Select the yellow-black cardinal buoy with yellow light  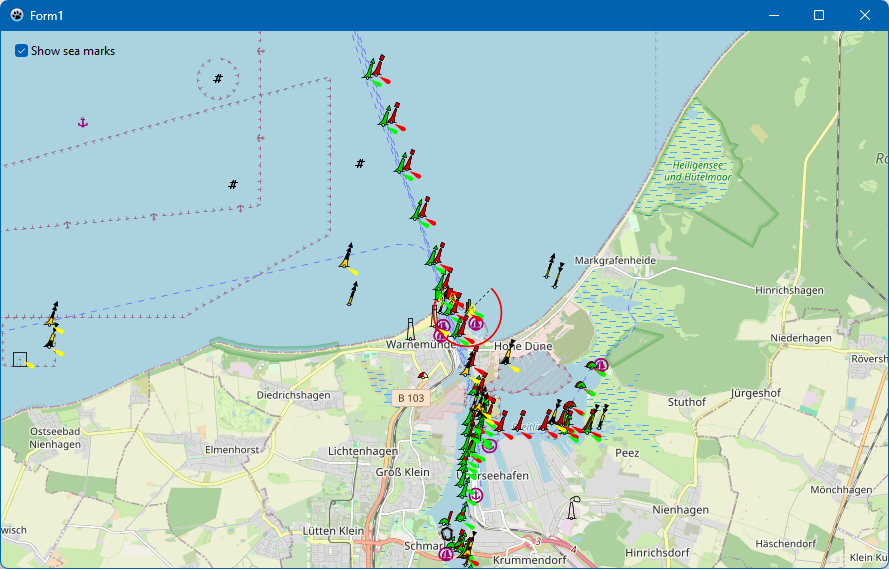pos(347,257)
